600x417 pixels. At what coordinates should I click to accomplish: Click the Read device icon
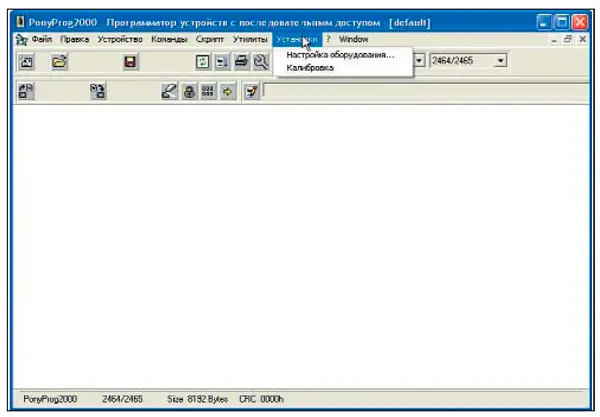(27, 90)
